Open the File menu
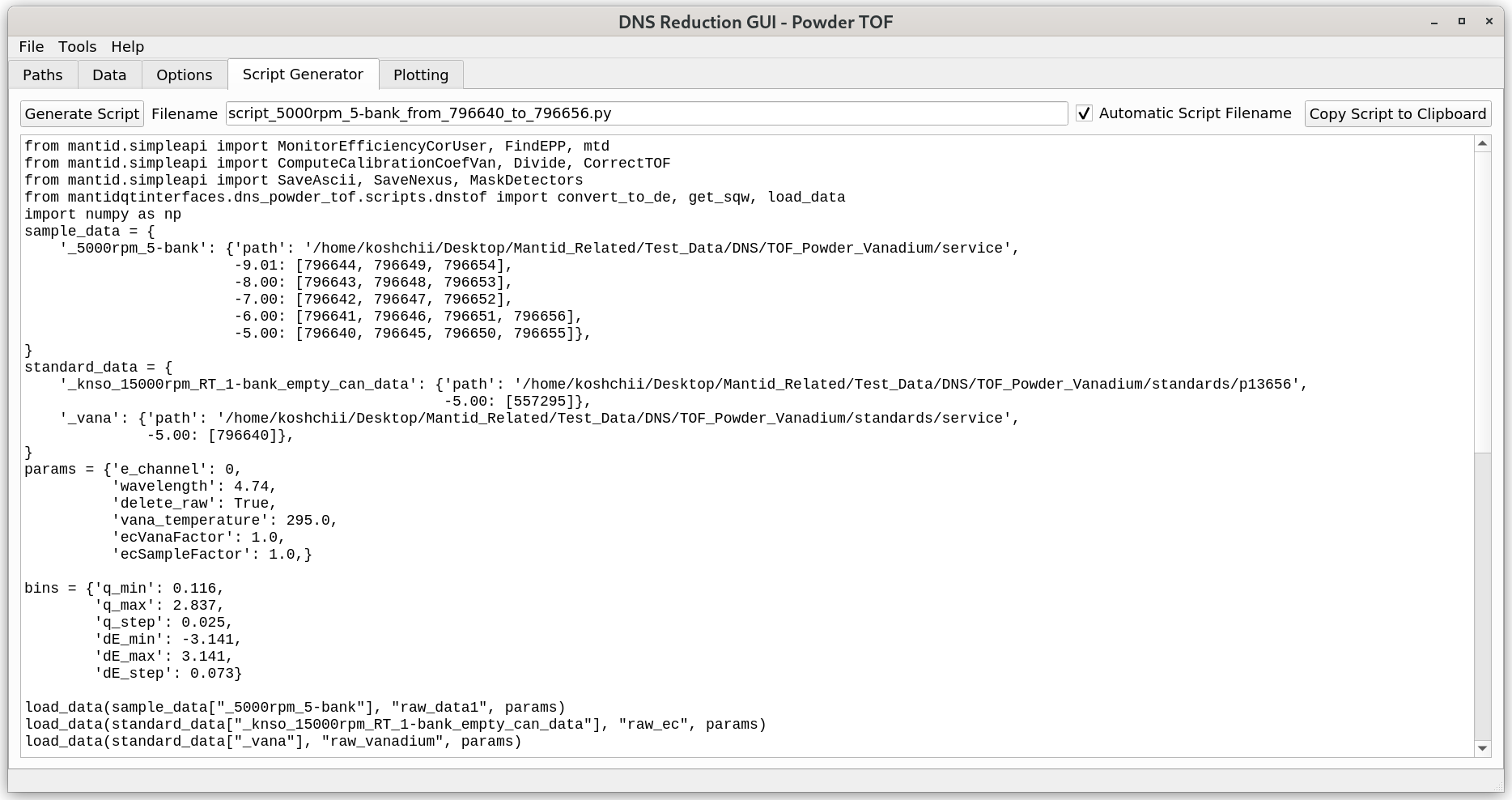1512x800 pixels. (x=31, y=47)
